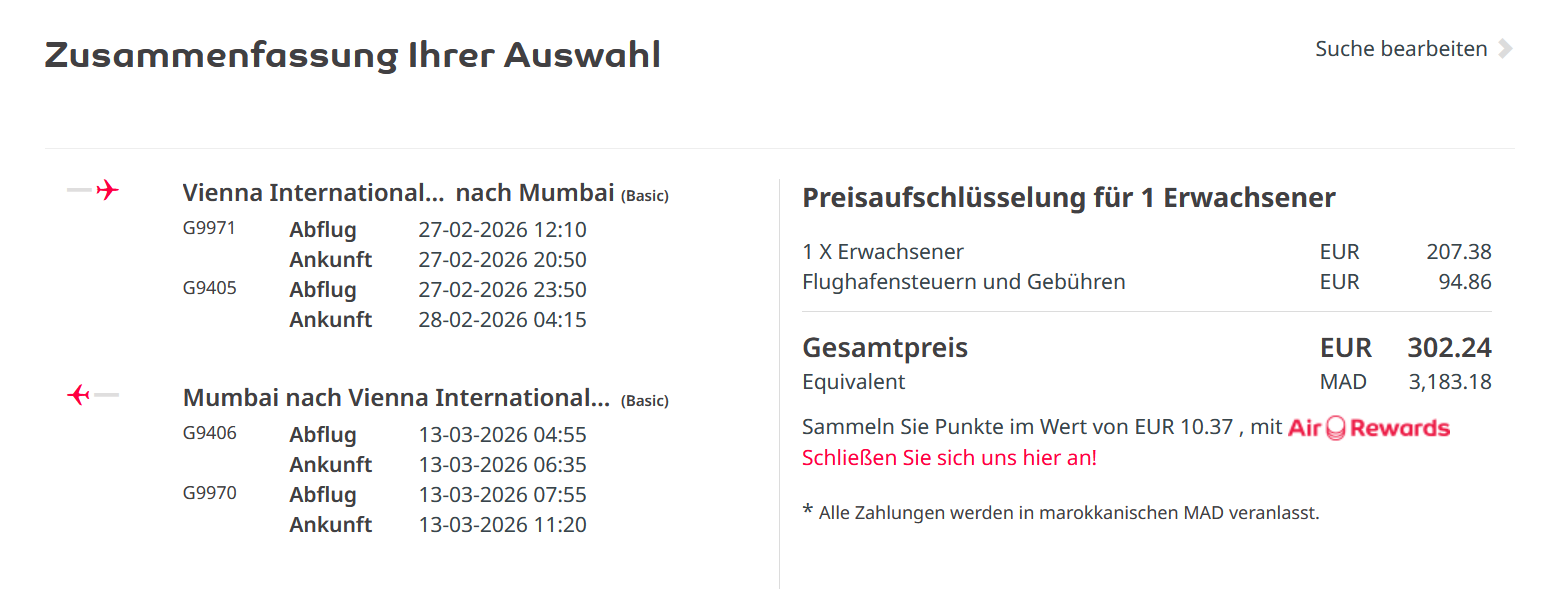
Task: Click the Air Rewards logo
Action: [x=1369, y=428]
